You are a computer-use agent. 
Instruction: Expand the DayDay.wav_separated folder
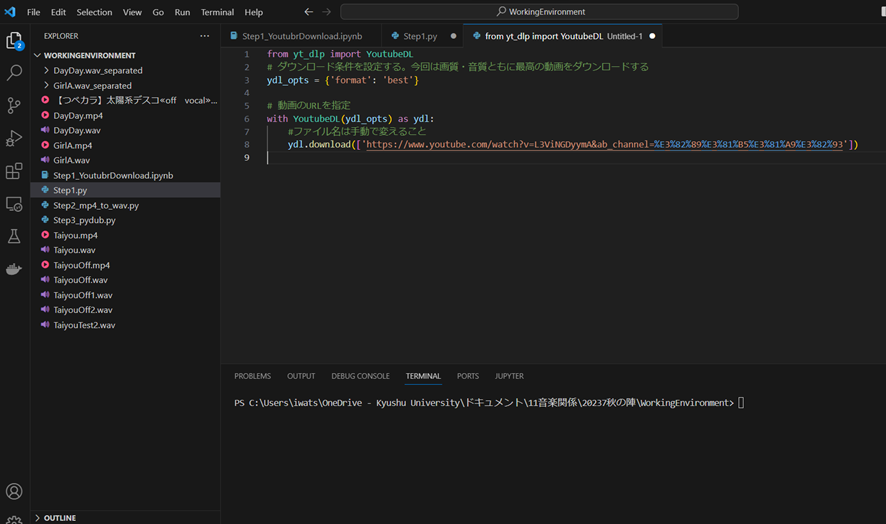click(x=97, y=71)
